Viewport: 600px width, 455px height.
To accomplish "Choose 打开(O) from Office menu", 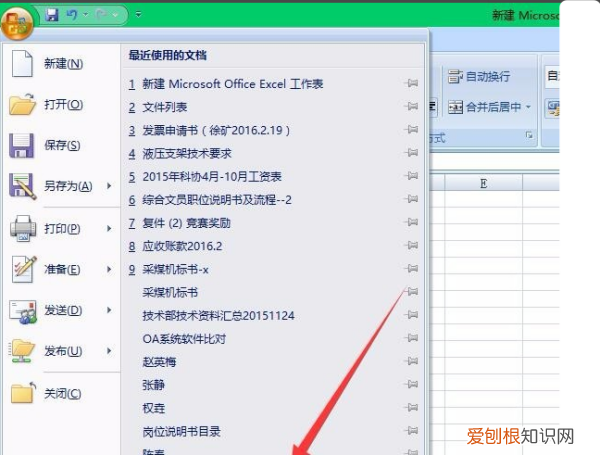I will coord(62,104).
